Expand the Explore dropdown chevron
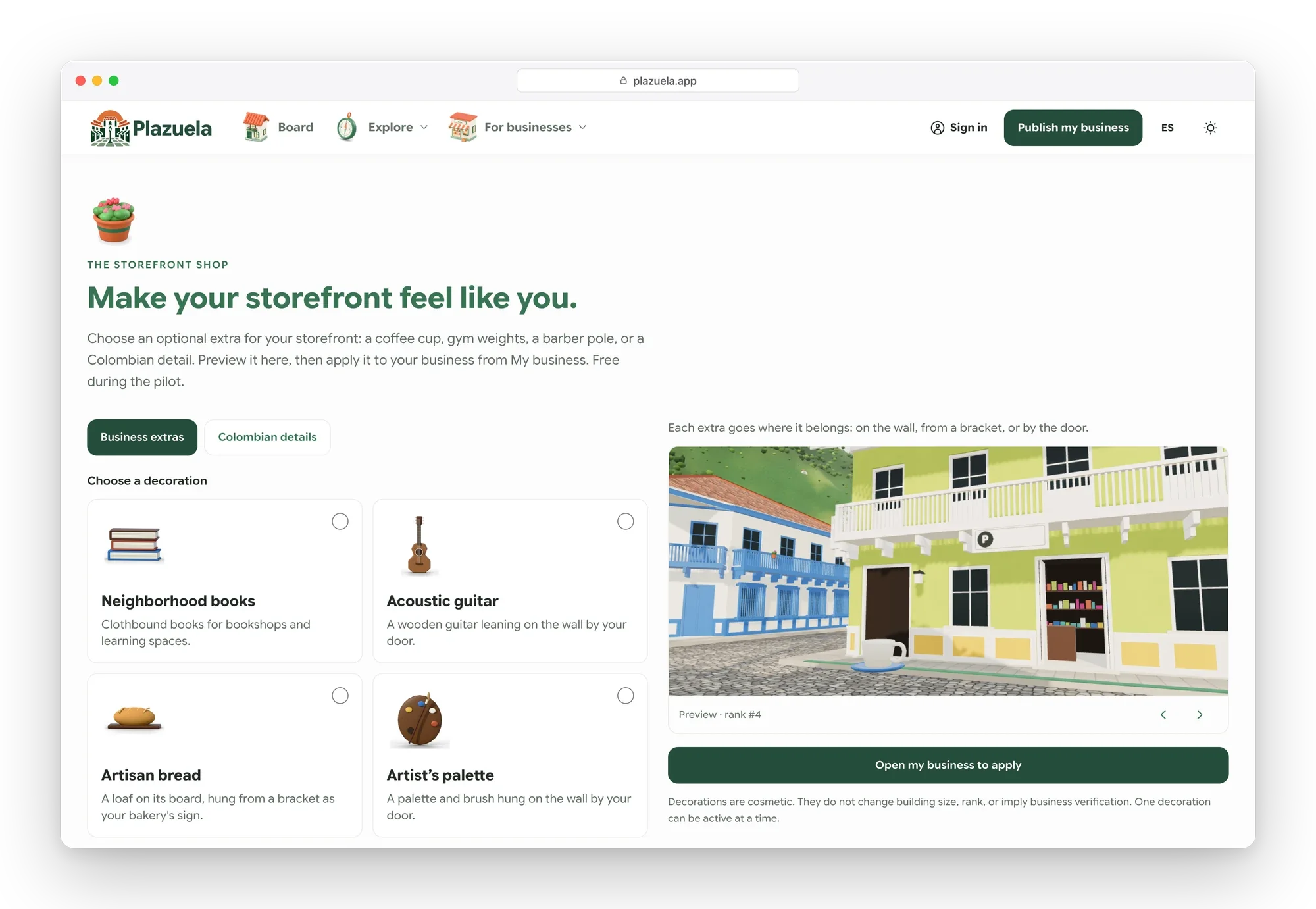Viewport: 1316px width, 909px height. (424, 128)
